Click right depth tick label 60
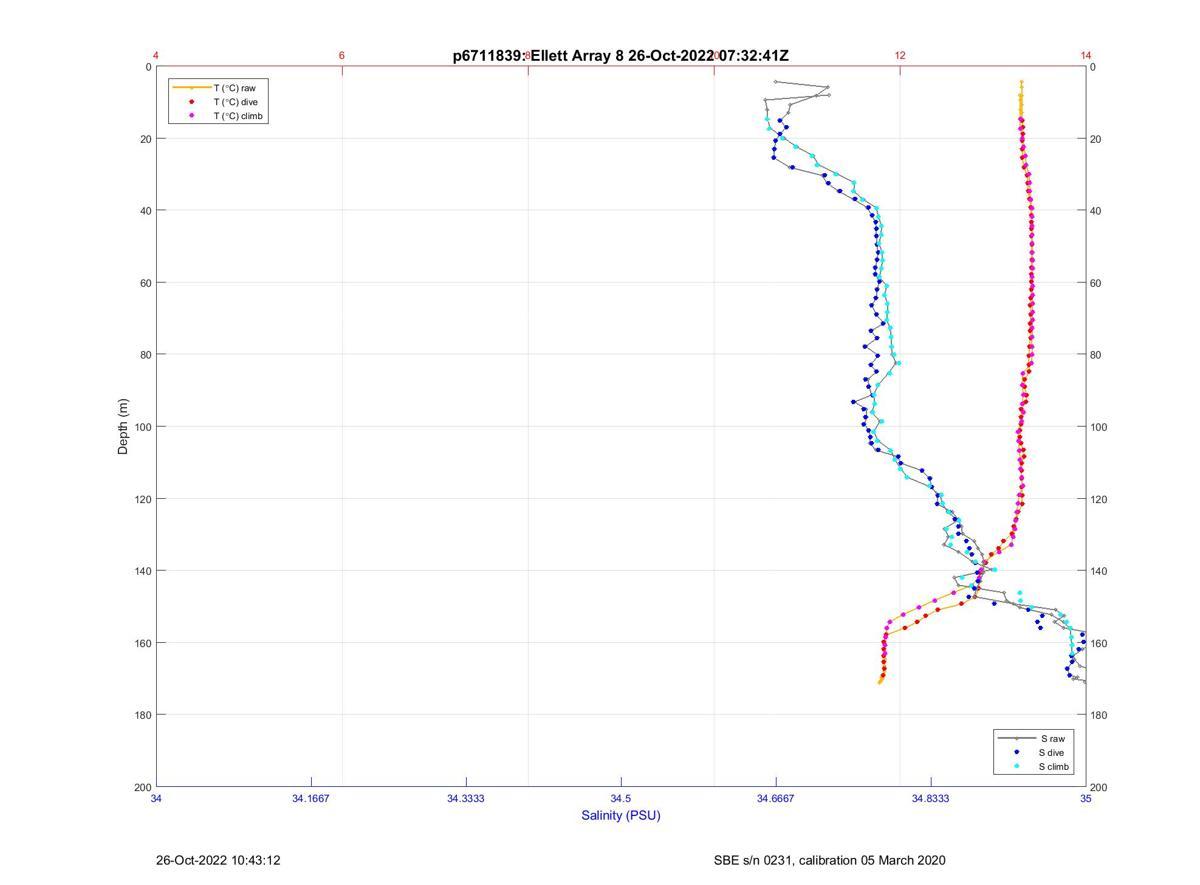This screenshot has width=1200, height=885. tap(1096, 283)
